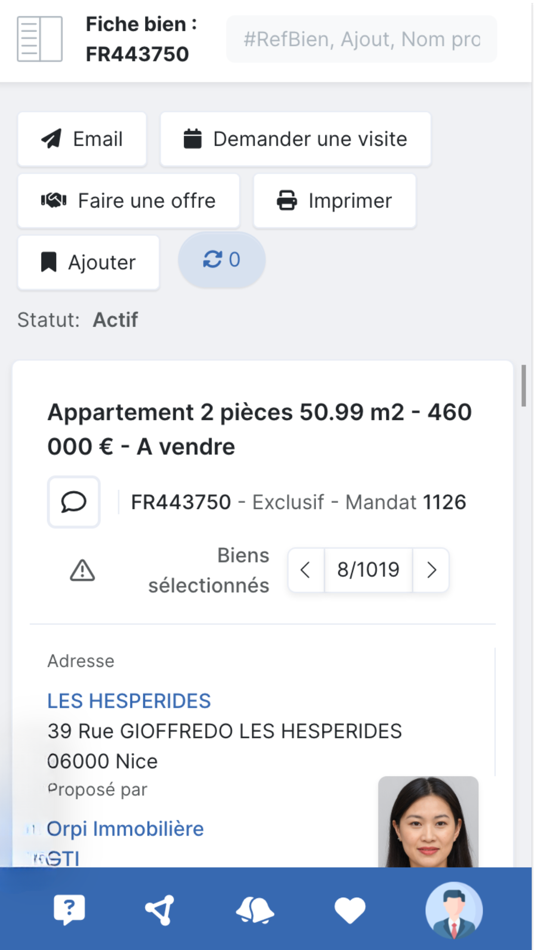Image resolution: width=534 pixels, height=950 pixels.
Task: Click Ajouter bookmark button
Action: 88,262
